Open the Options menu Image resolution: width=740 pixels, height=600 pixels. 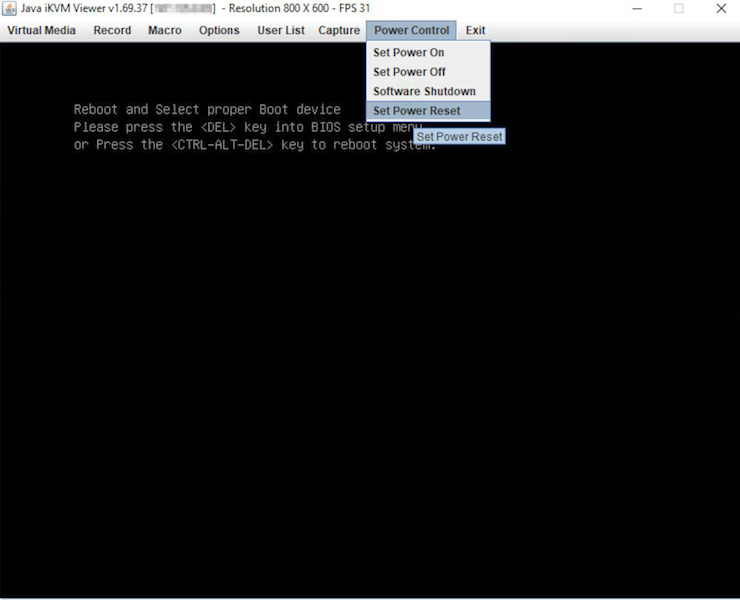[x=219, y=30]
